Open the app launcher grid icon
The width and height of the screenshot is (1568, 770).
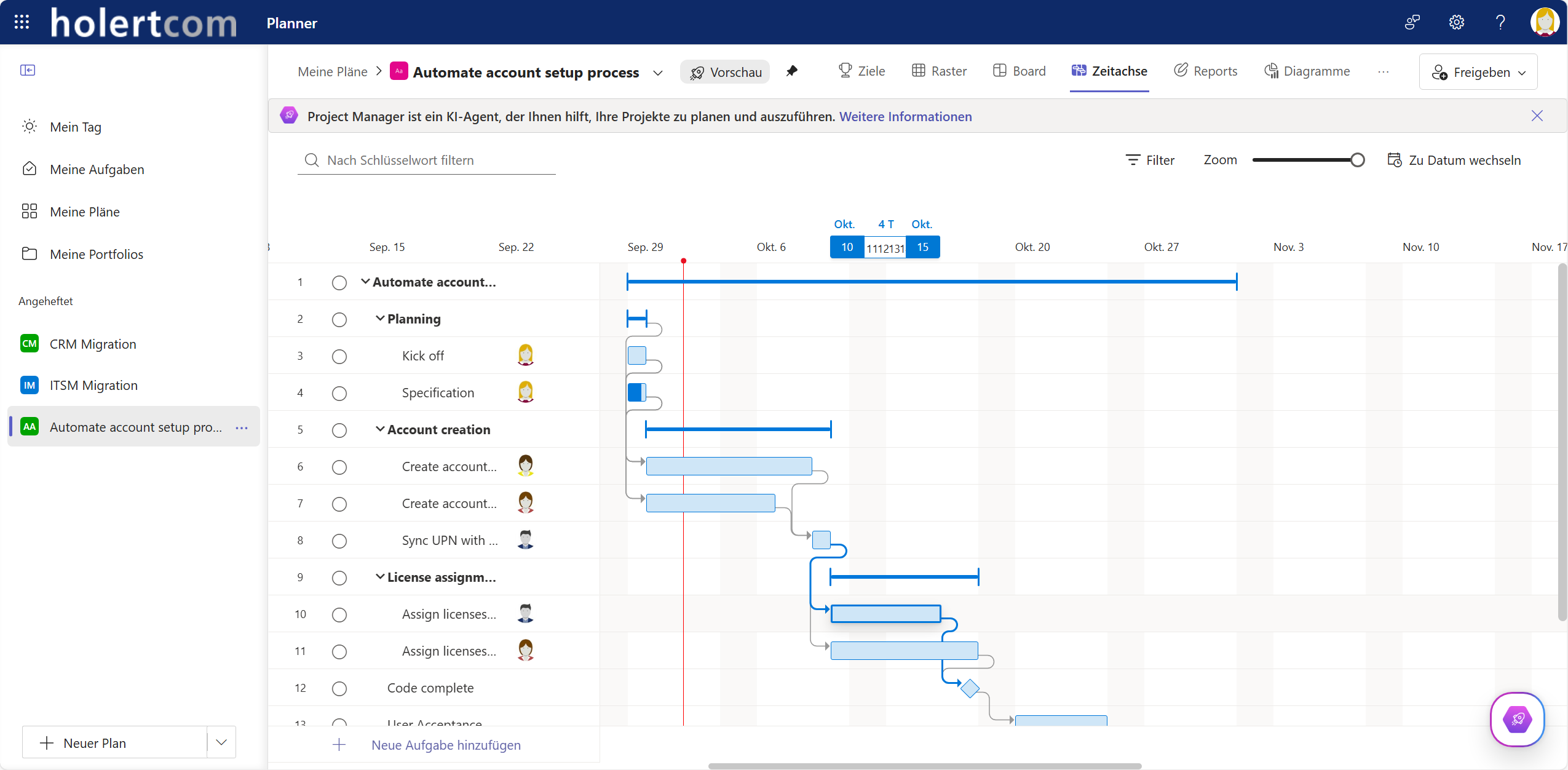tap(22, 22)
